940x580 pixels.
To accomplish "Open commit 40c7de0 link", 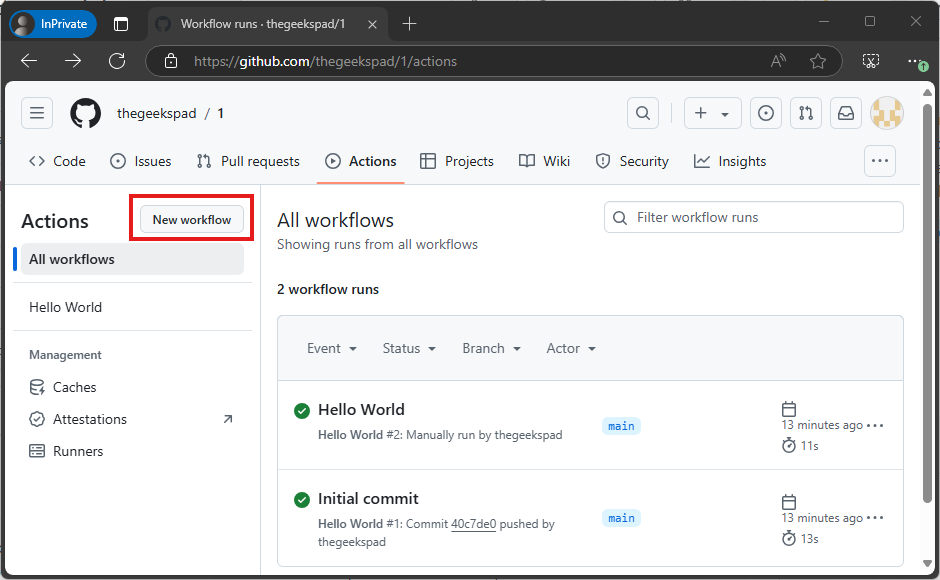I will coord(474,524).
